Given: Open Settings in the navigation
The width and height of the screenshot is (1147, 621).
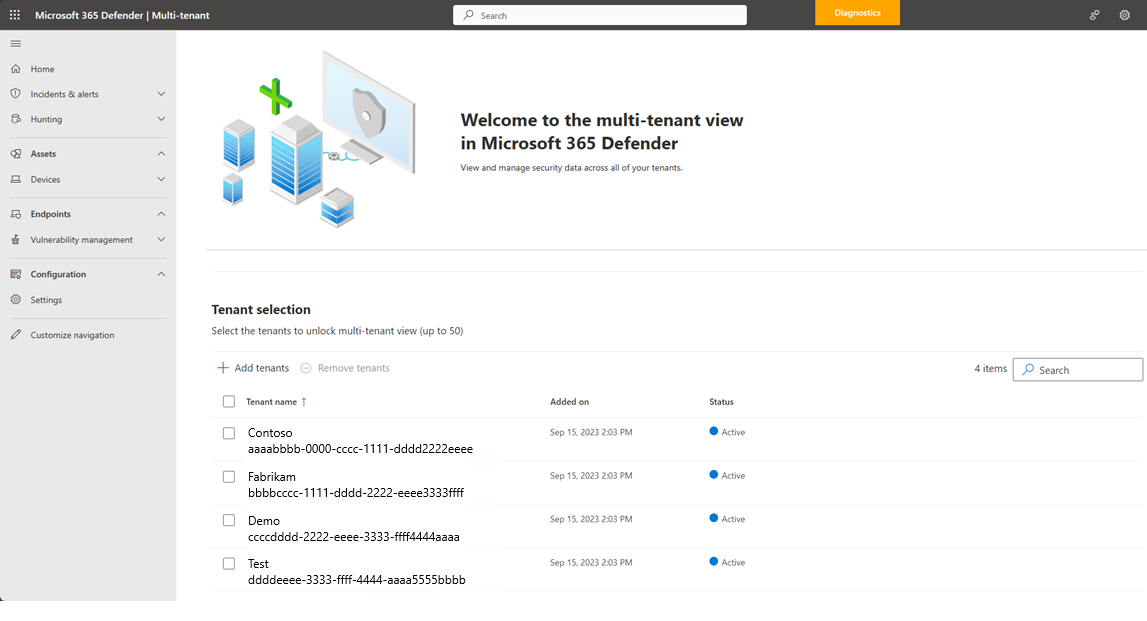Looking at the screenshot, I should [x=46, y=300].
